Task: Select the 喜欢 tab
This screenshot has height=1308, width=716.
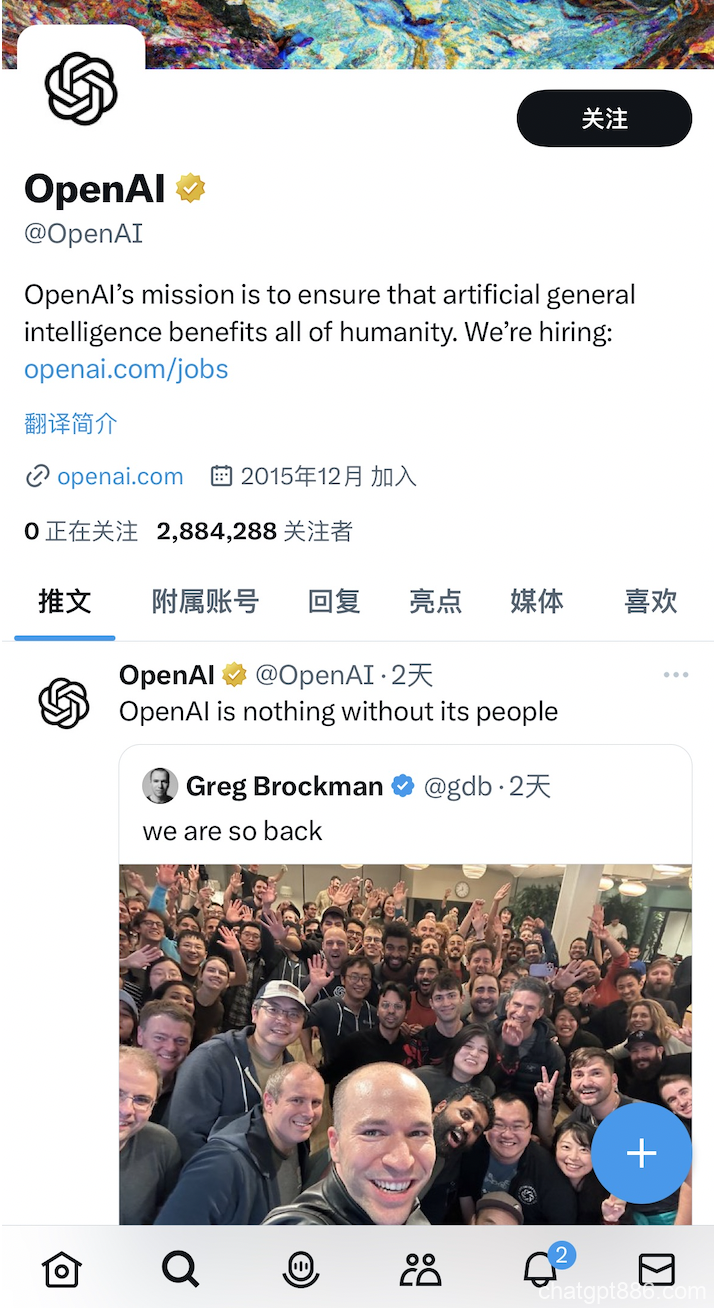Action: coord(650,601)
